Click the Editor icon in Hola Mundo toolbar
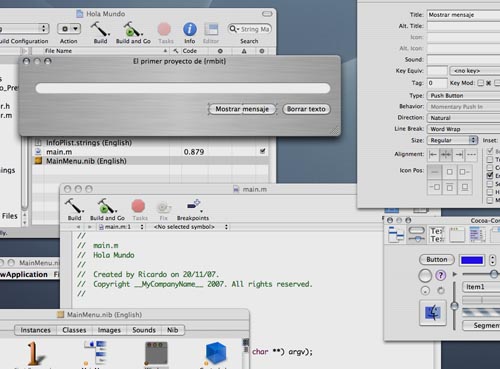The width and height of the screenshot is (500, 369). [x=211, y=29]
